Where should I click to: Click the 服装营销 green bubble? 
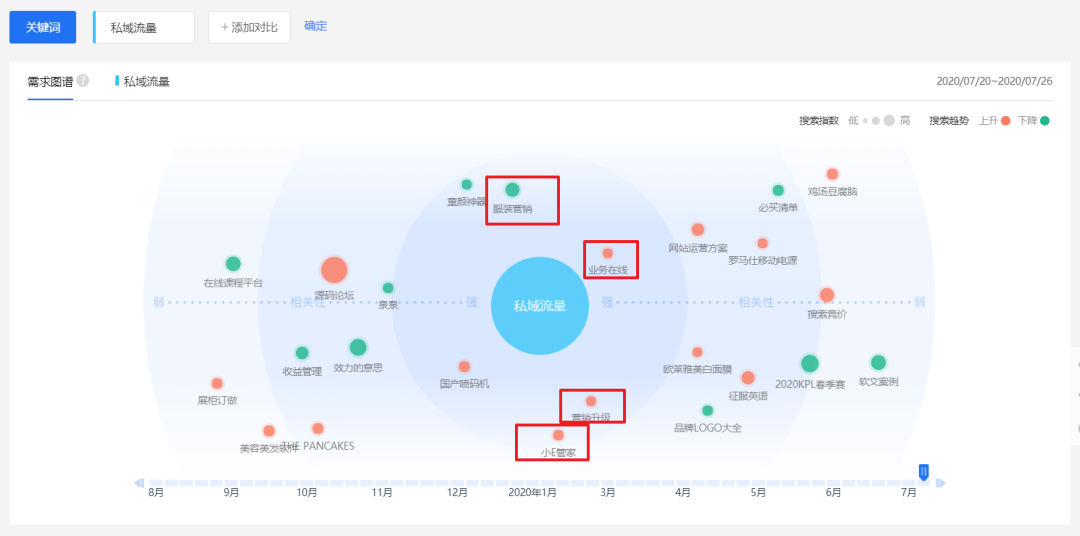512,189
